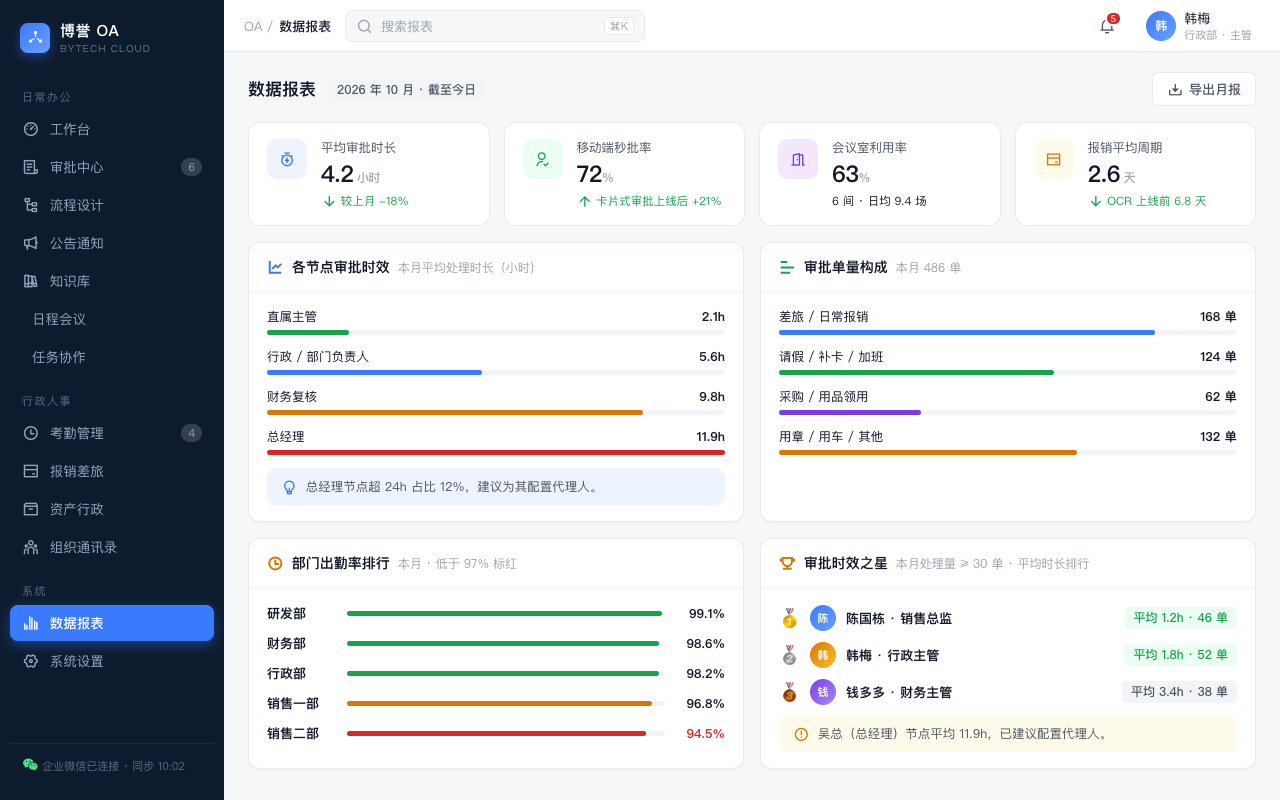Click the silver medal beside 韩梅
Screen dimensions: 1280x800
[789, 655]
